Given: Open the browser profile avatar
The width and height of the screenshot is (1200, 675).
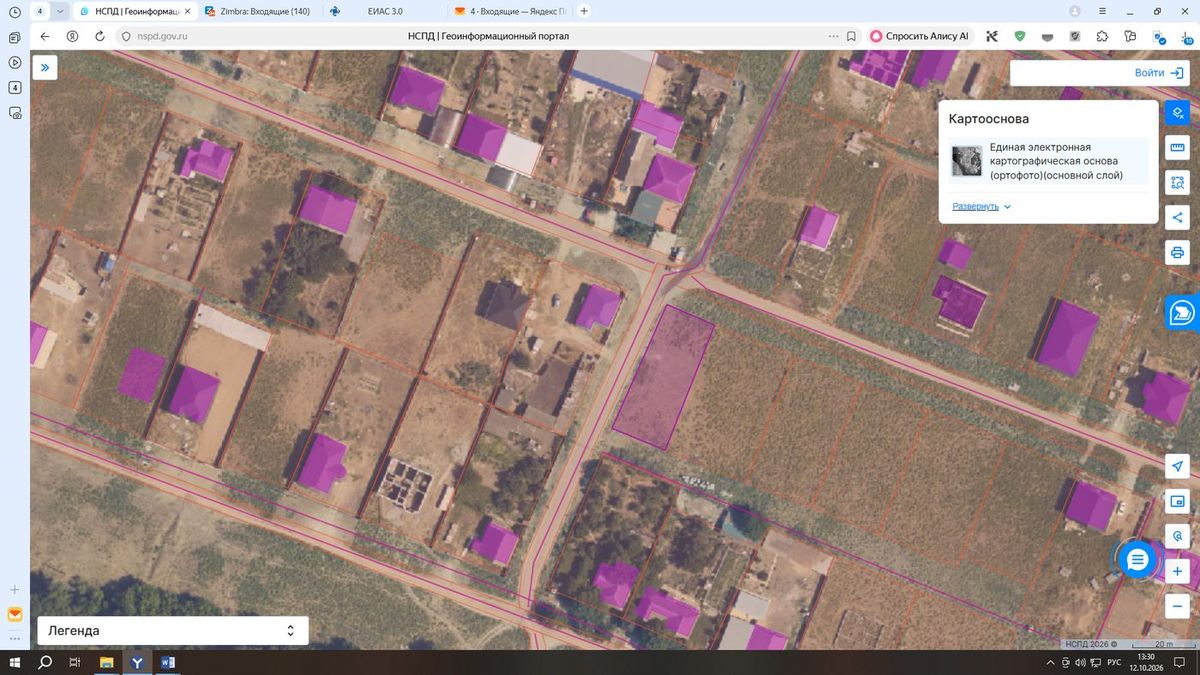Looking at the screenshot, I should pyautogui.click(x=1075, y=11).
